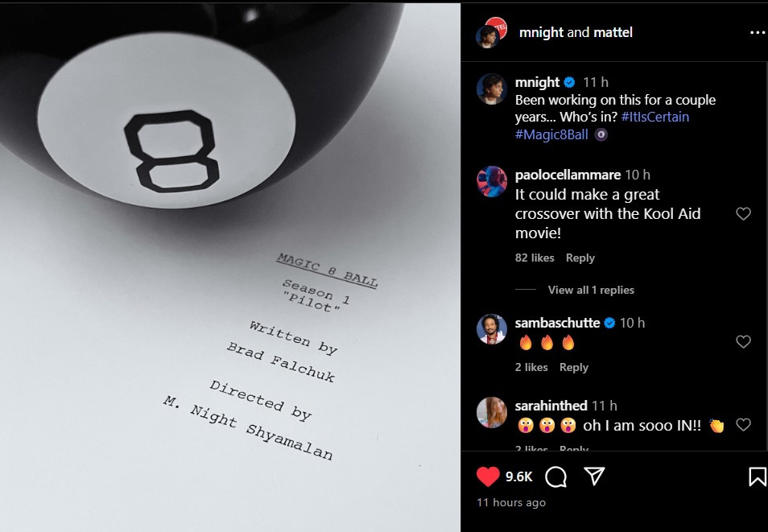Like paolocellammare's comment heart
Viewport: 768px width, 532px height.
pos(744,214)
